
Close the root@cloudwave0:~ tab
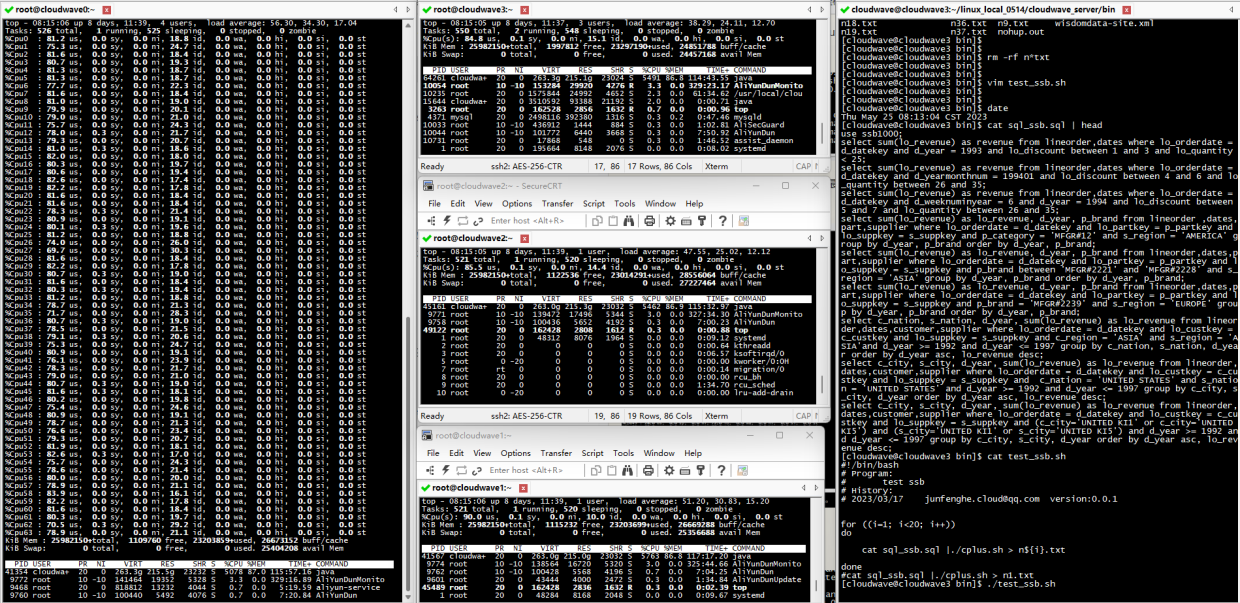[106, 8]
